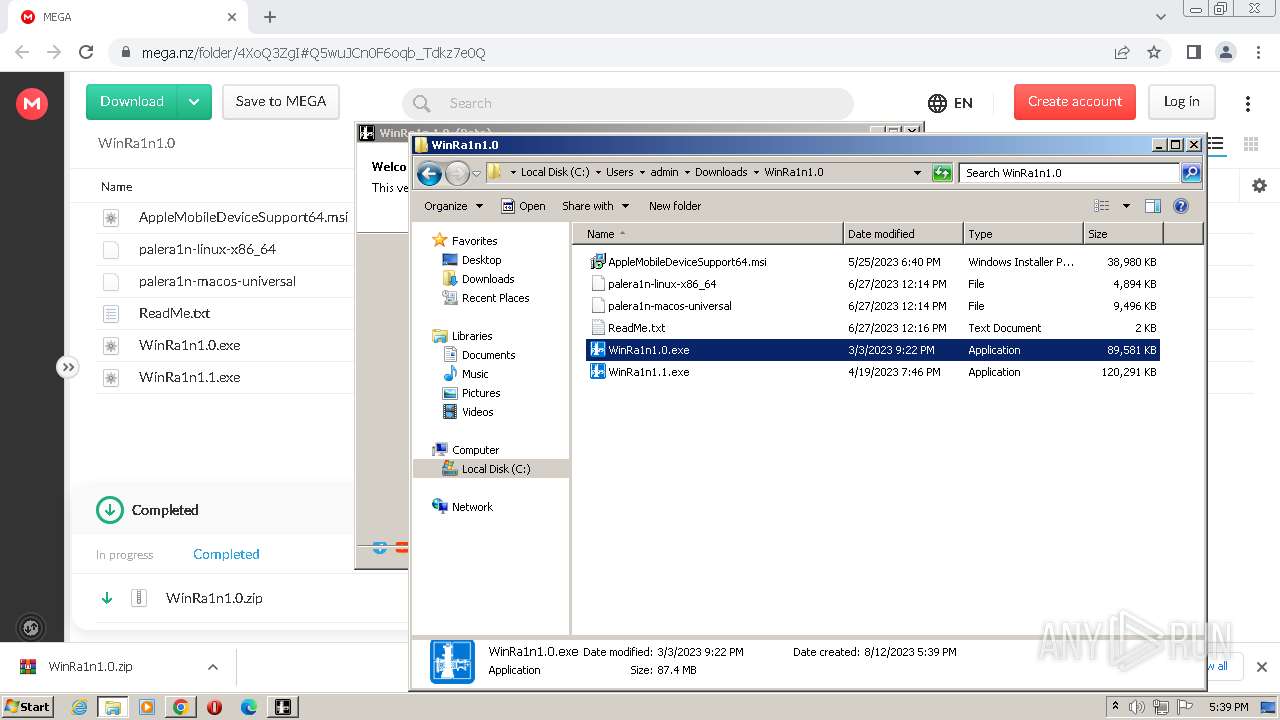
Task: Click the Log in button
Action: 1181,102
